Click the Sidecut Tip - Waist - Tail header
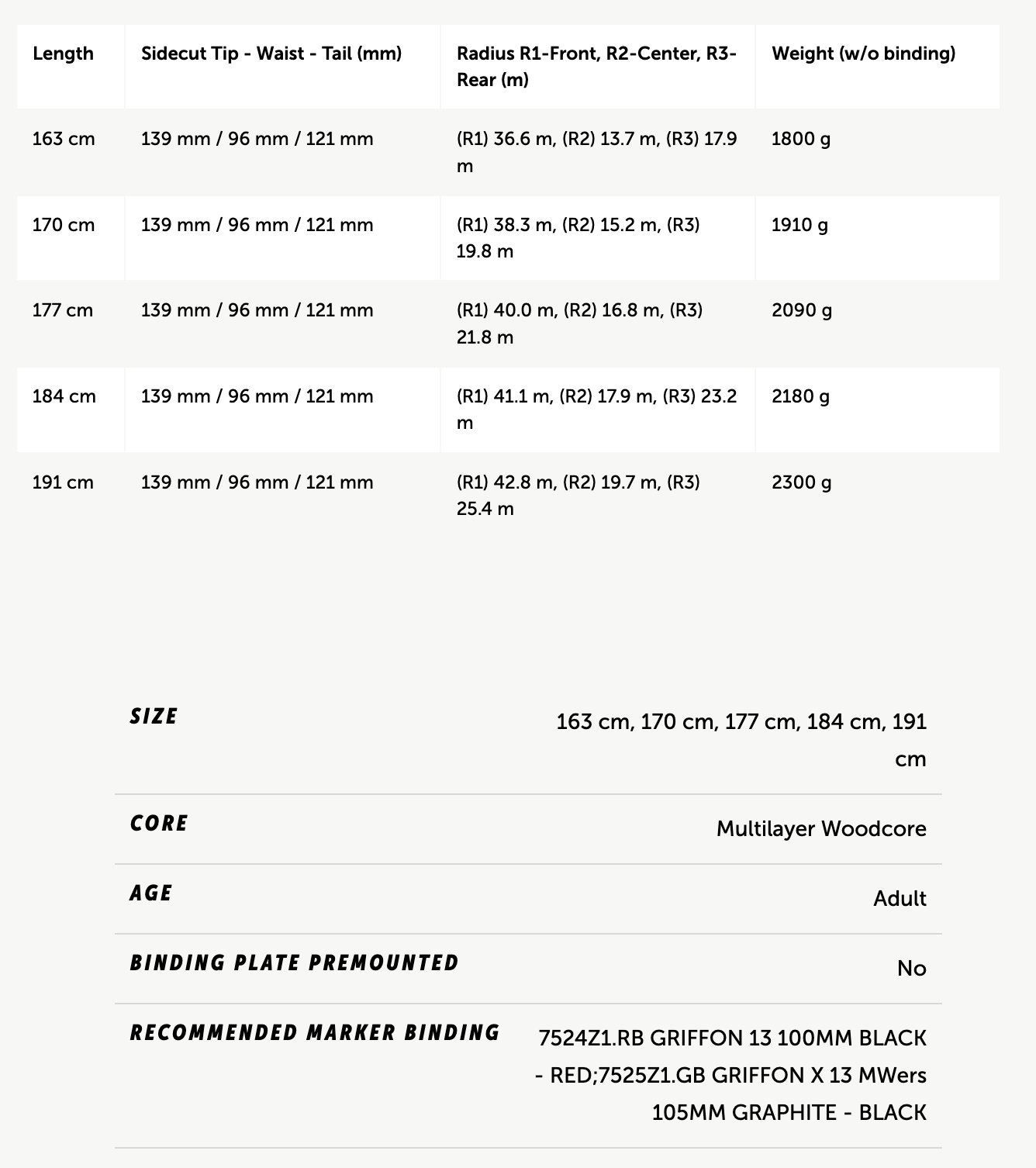Viewport: 1036px width, 1168px height. coord(271,54)
